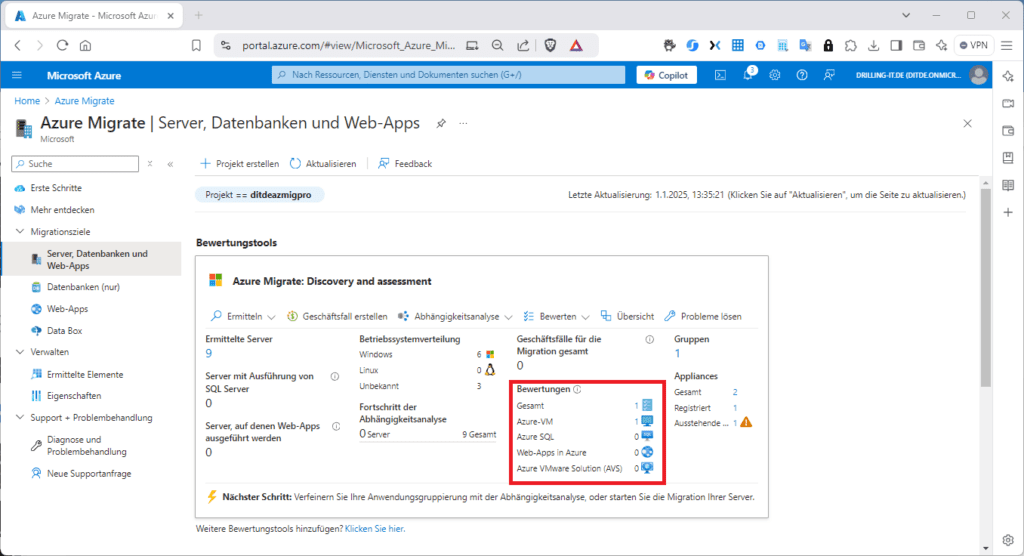Image resolution: width=1024 pixels, height=556 pixels.
Task: Bookmark this page in address bar
Action: point(196,45)
